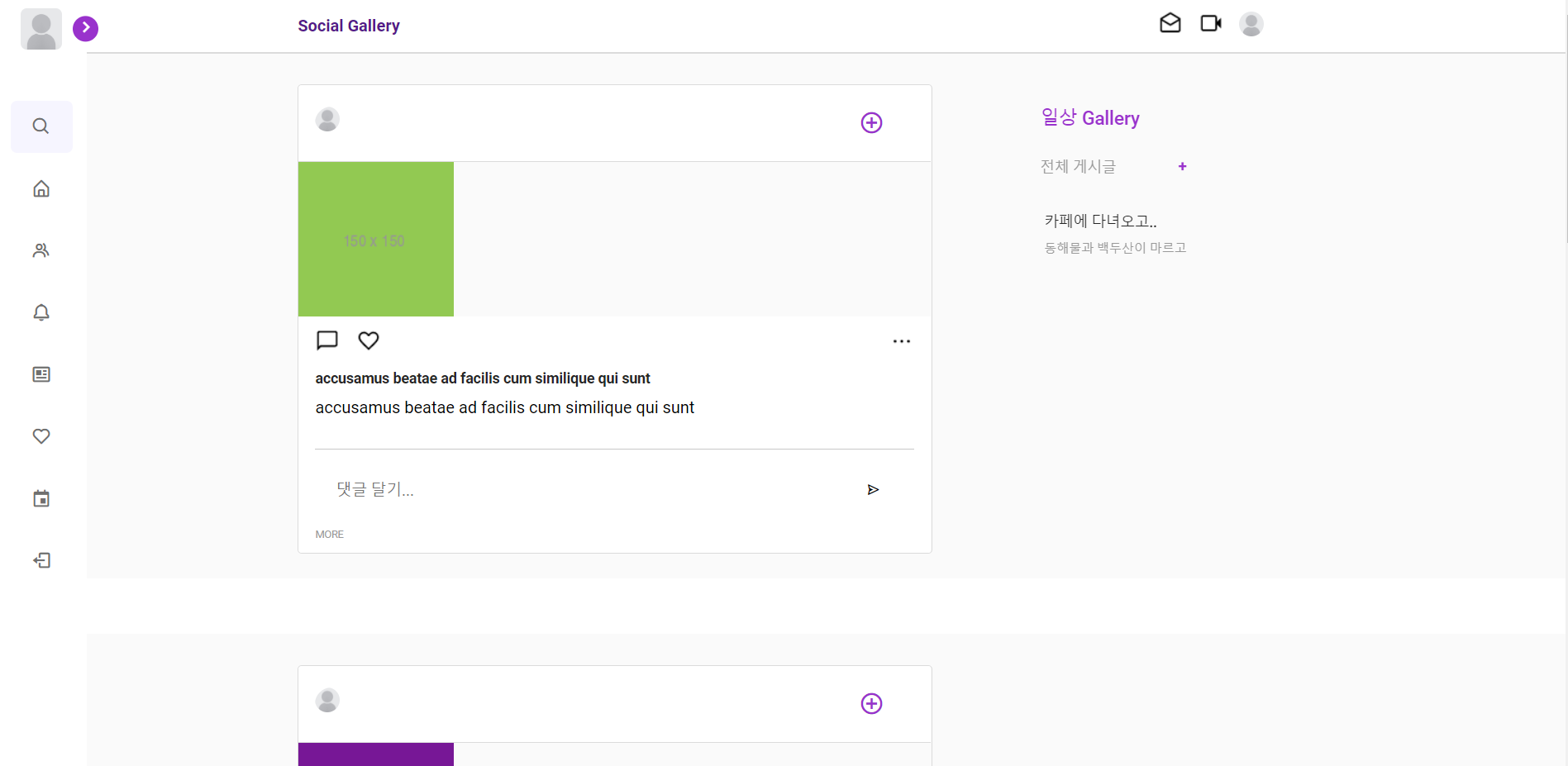Viewport: 1568px width, 766px height.
Task: Click the user avatar in top header
Action: tap(1251, 24)
